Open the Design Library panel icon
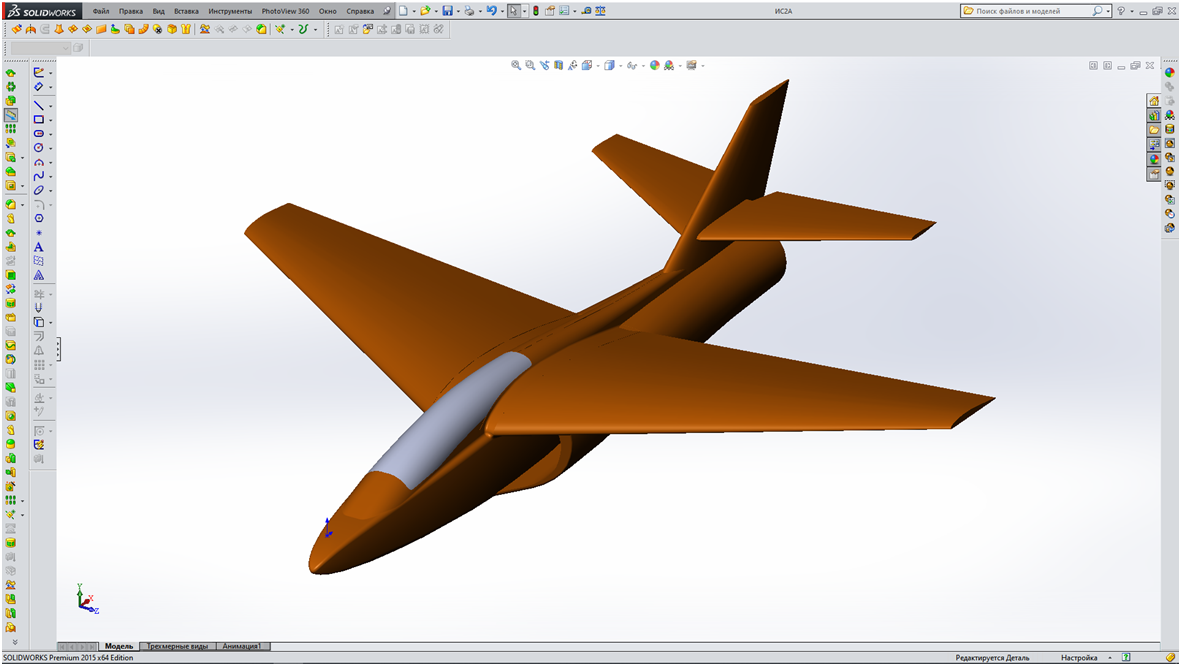The width and height of the screenshot is (1181, 666). 1154,115
